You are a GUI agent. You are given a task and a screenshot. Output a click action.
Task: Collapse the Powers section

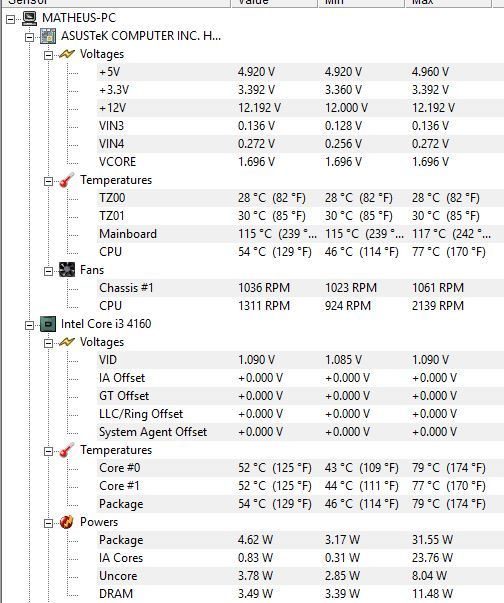pos(48,523)
